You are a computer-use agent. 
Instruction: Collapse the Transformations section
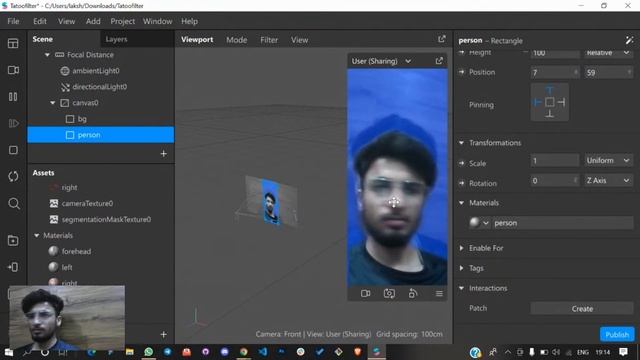[461, 143]
